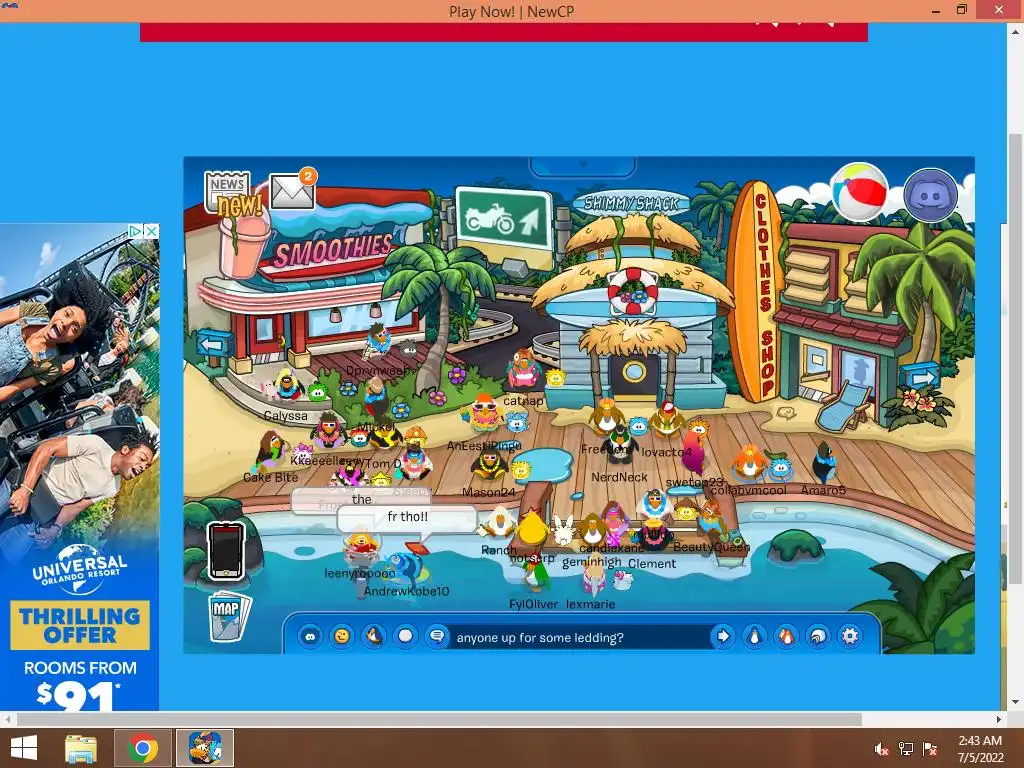Click penguin named Calyssa
Image resolution: width=1024 pixels, height=768 pixels.
(x=288, y=385)
